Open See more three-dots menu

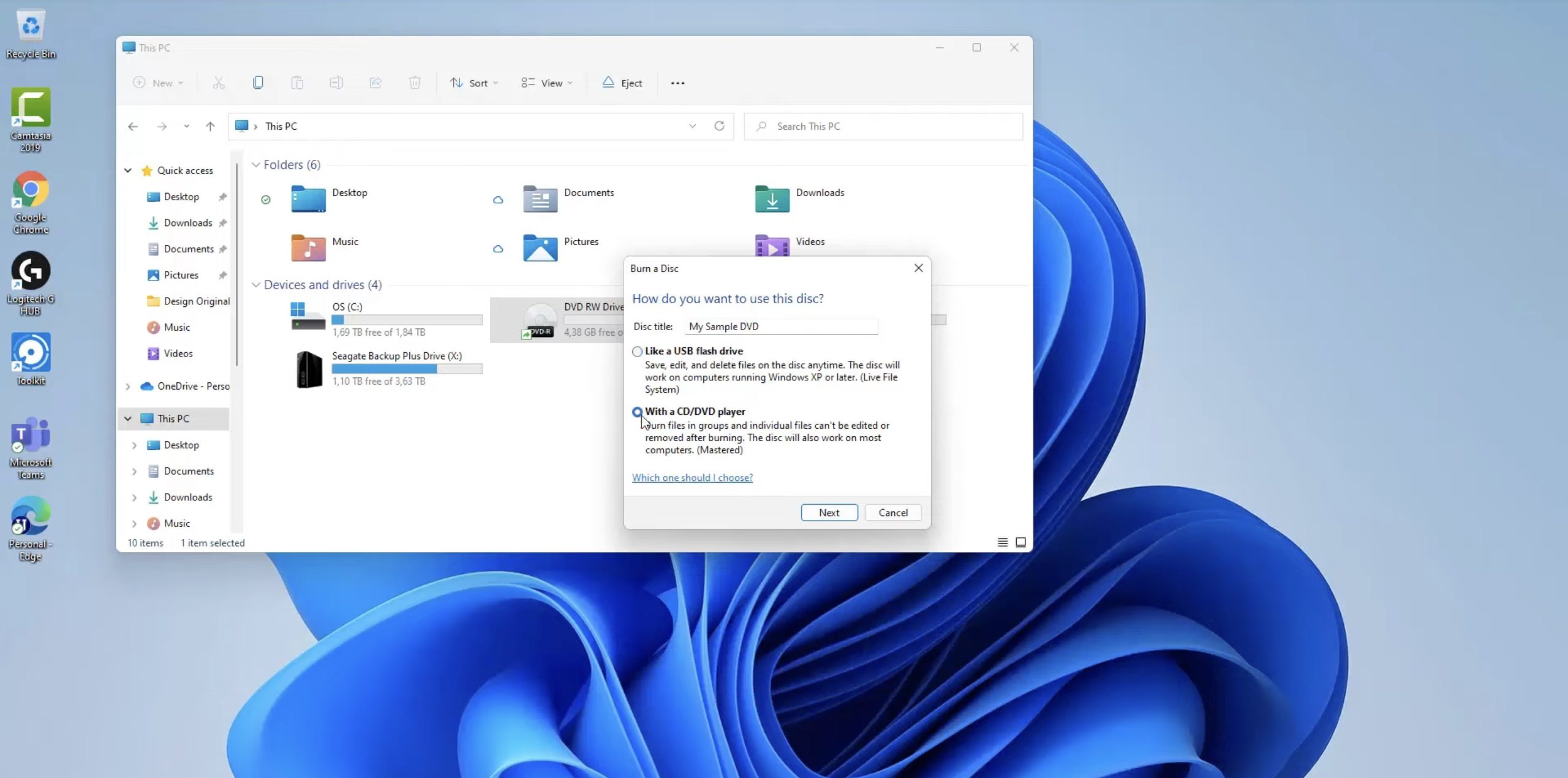pos(677,83)
